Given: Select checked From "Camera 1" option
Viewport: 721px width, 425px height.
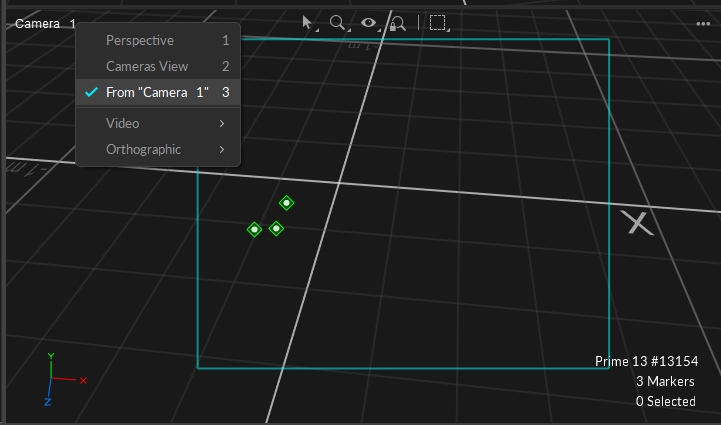Looking at the screenshot, I should pos(157,92).
